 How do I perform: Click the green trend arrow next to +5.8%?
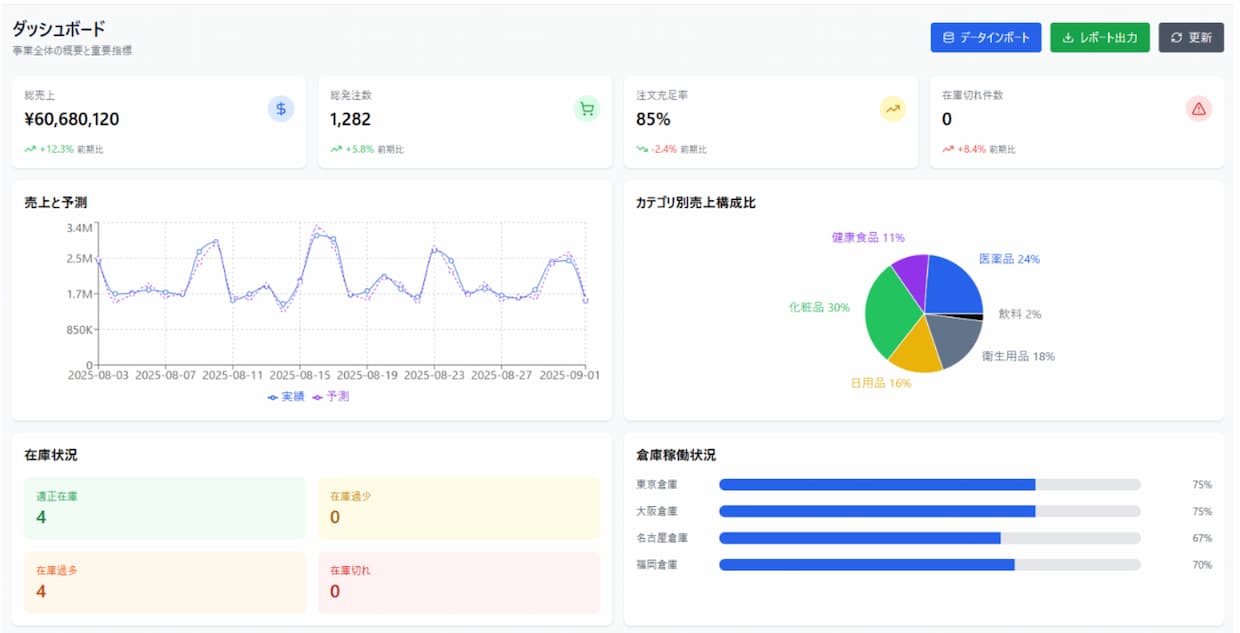click(x=336, y=149)
